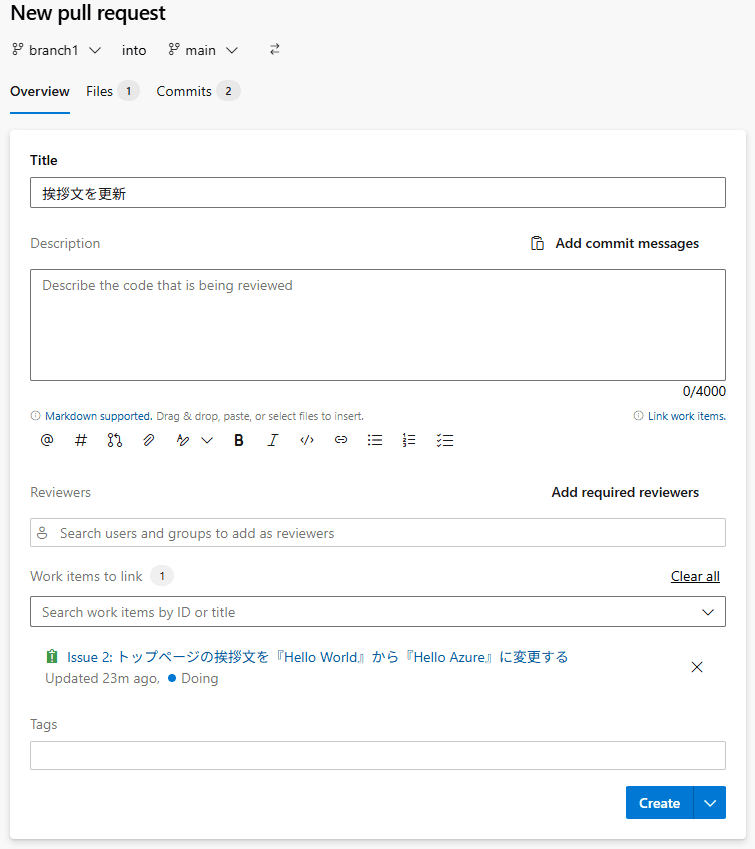This screenshot has width=755, height=849.
Task: Insert a numbered list
Action: coord(409,440)
